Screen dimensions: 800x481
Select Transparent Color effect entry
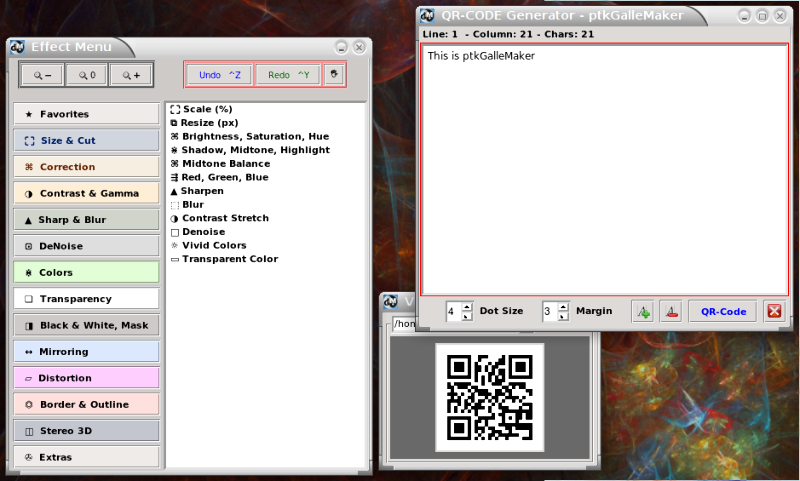(x=224, y=259)
